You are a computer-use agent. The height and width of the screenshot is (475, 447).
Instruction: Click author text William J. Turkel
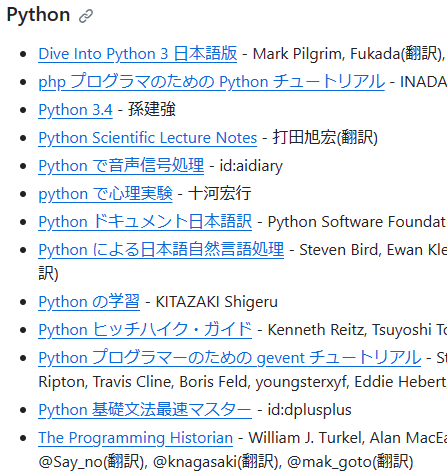pyautogui.click(x=306, y=438)
